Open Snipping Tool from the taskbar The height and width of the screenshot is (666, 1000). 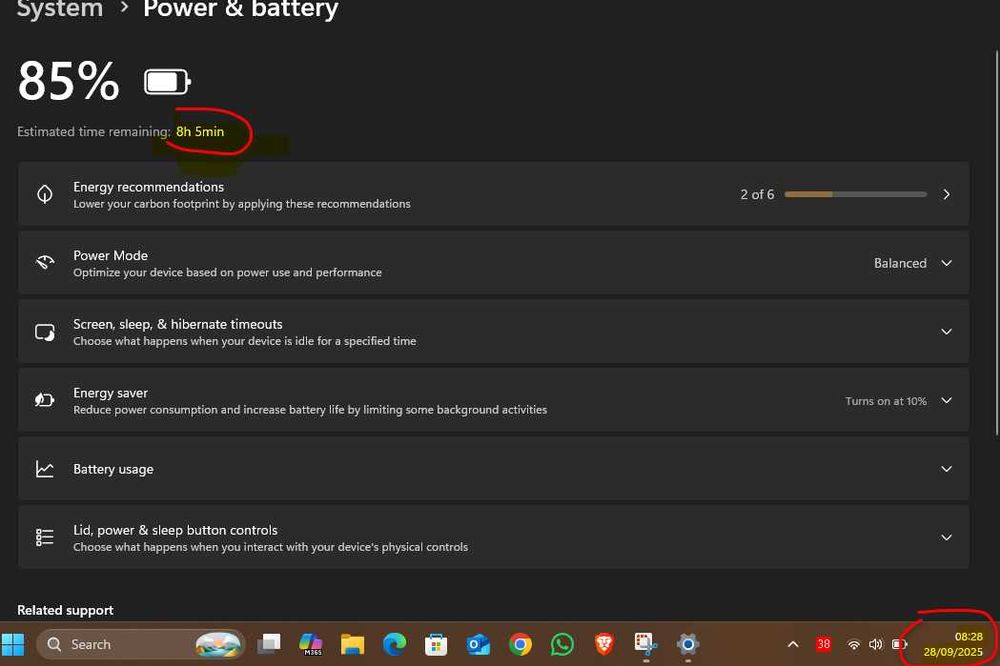[645, 644]
